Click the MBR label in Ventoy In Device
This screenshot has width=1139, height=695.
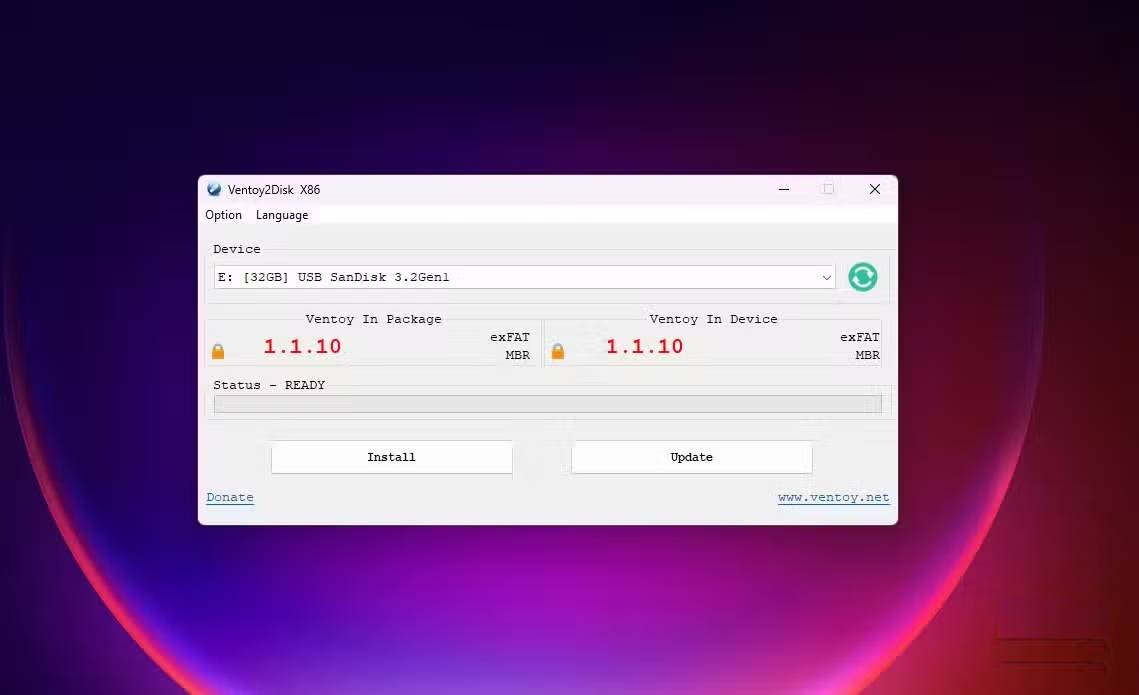coord(867,355)
